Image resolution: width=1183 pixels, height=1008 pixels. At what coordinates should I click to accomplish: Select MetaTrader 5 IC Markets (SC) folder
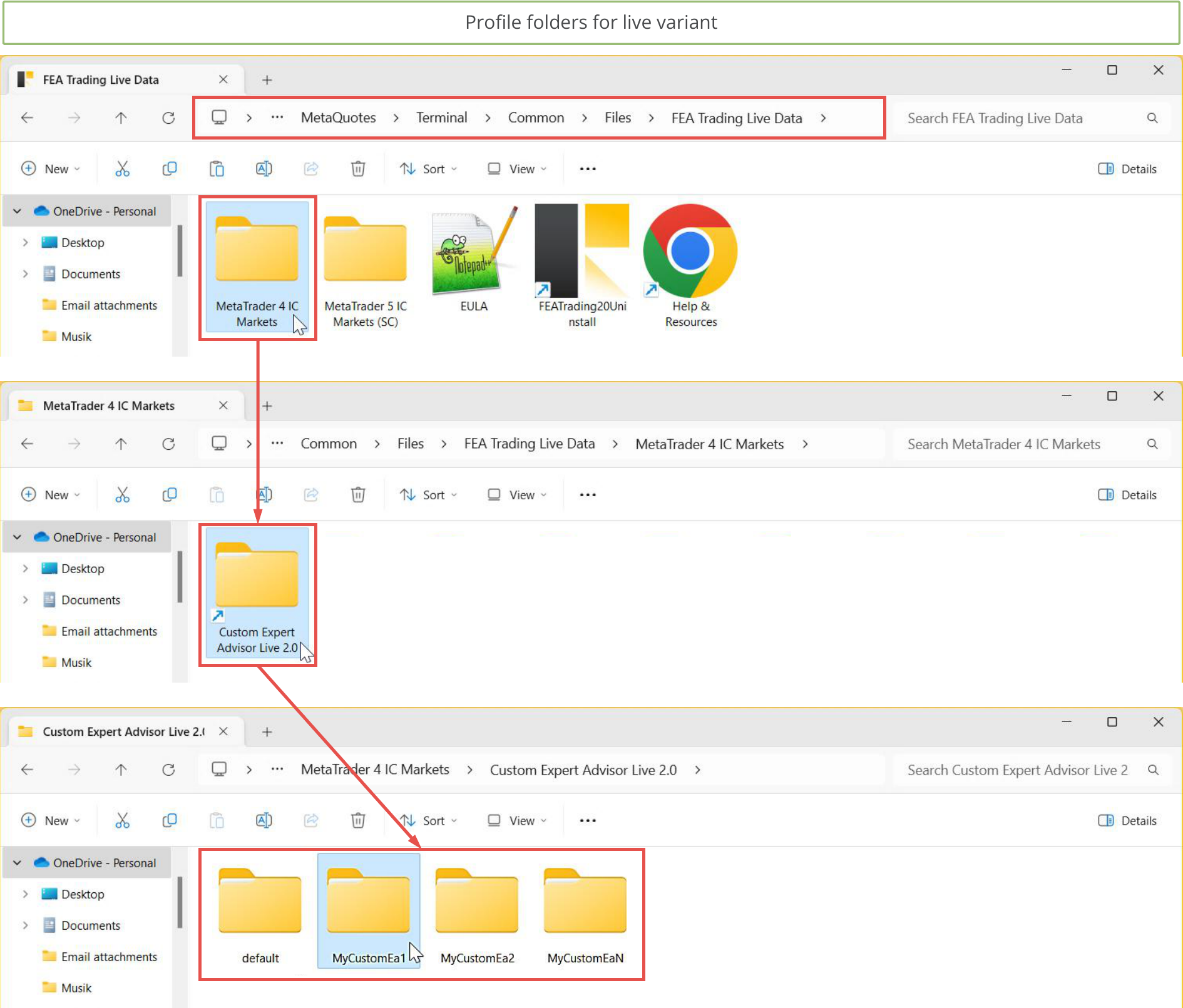click(366, 266)
